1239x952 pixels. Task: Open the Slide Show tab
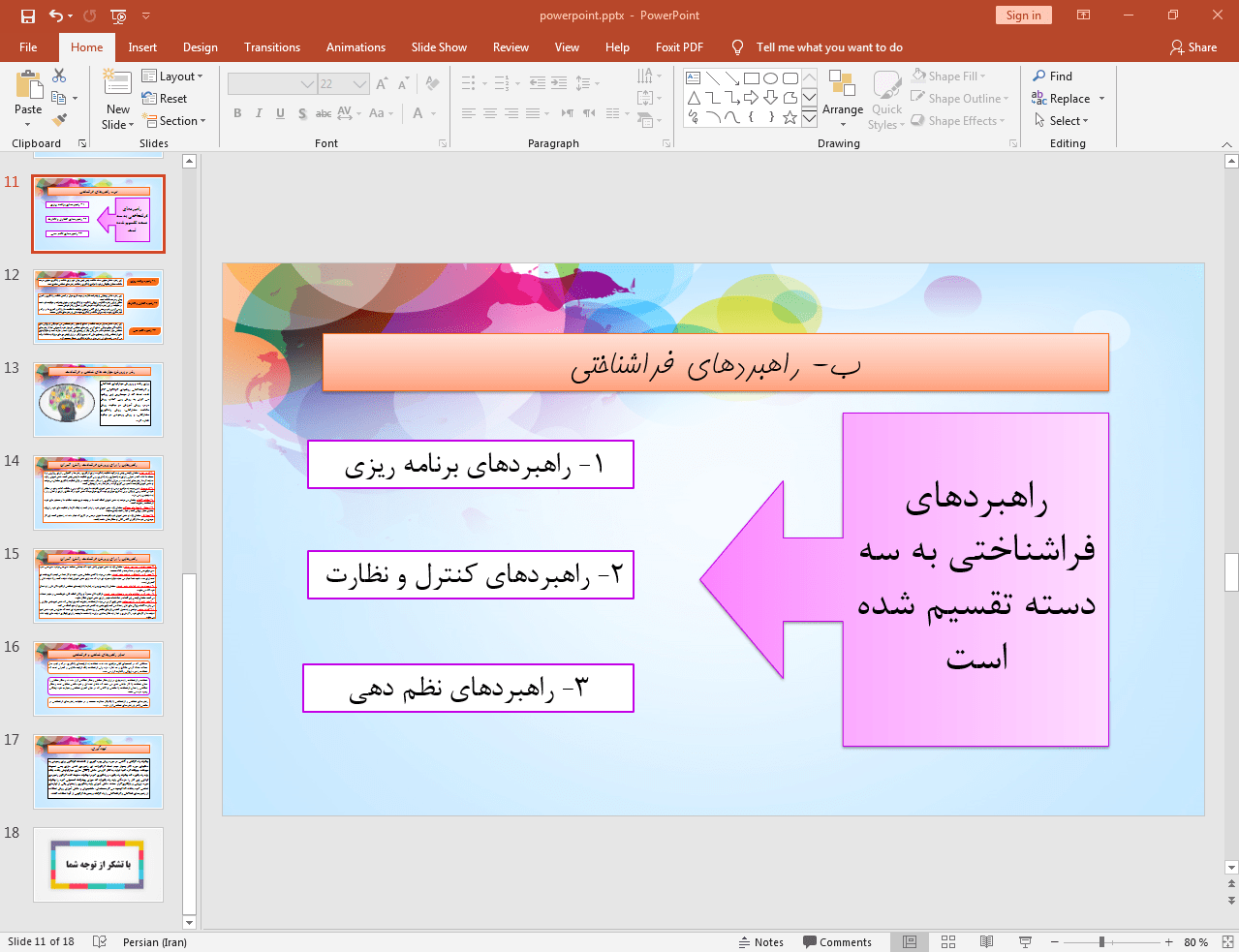pyautogui.click(x=439, y=46)
